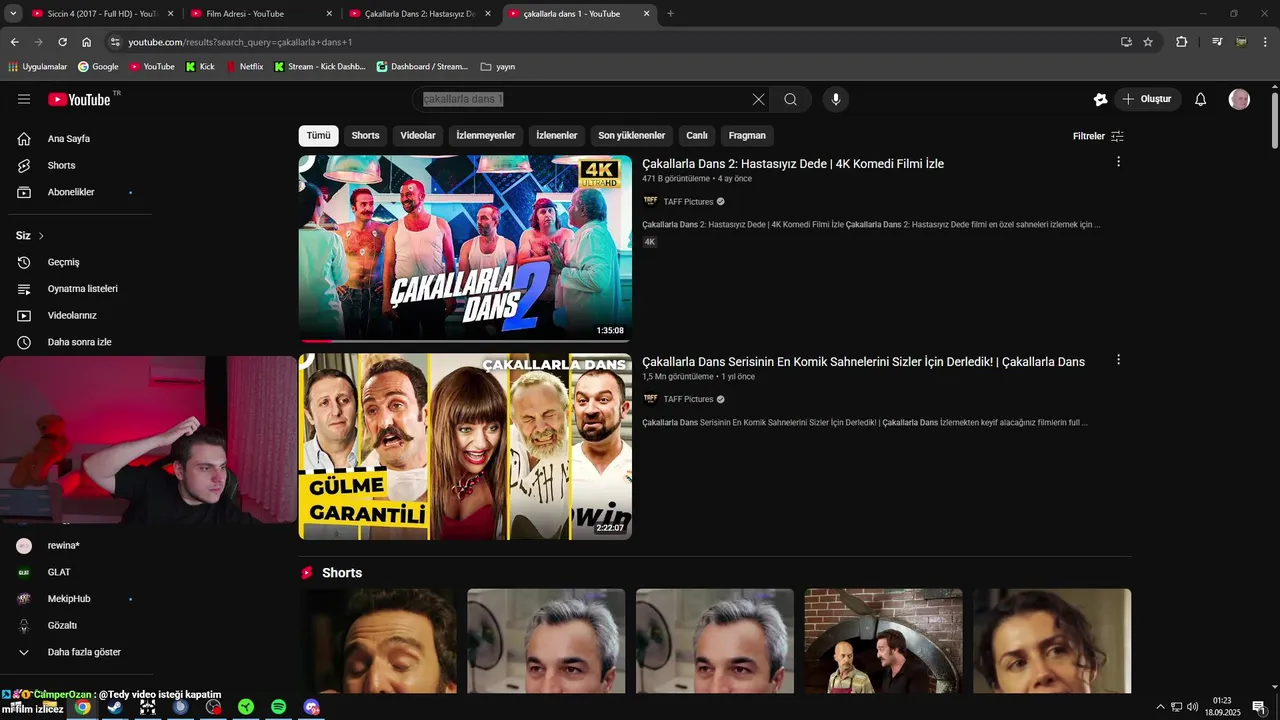The image size is (1280, 720).
Task: Switch to the Siccin 4 browser tab
Action: (x=102, y=14)
